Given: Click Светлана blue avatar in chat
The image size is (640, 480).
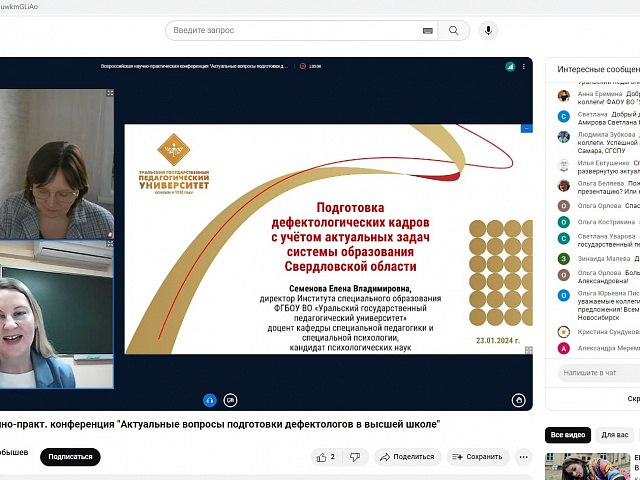Looking at the screenshot, I should 564,117.
